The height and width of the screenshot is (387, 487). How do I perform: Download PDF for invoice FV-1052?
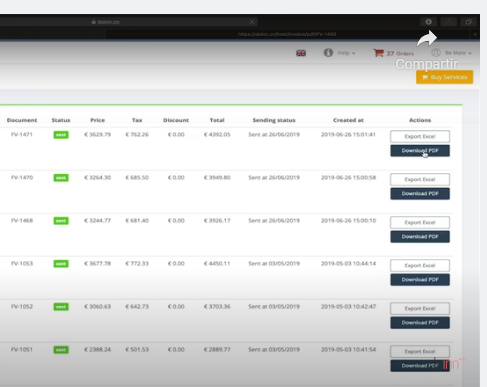tap(420, 323)
